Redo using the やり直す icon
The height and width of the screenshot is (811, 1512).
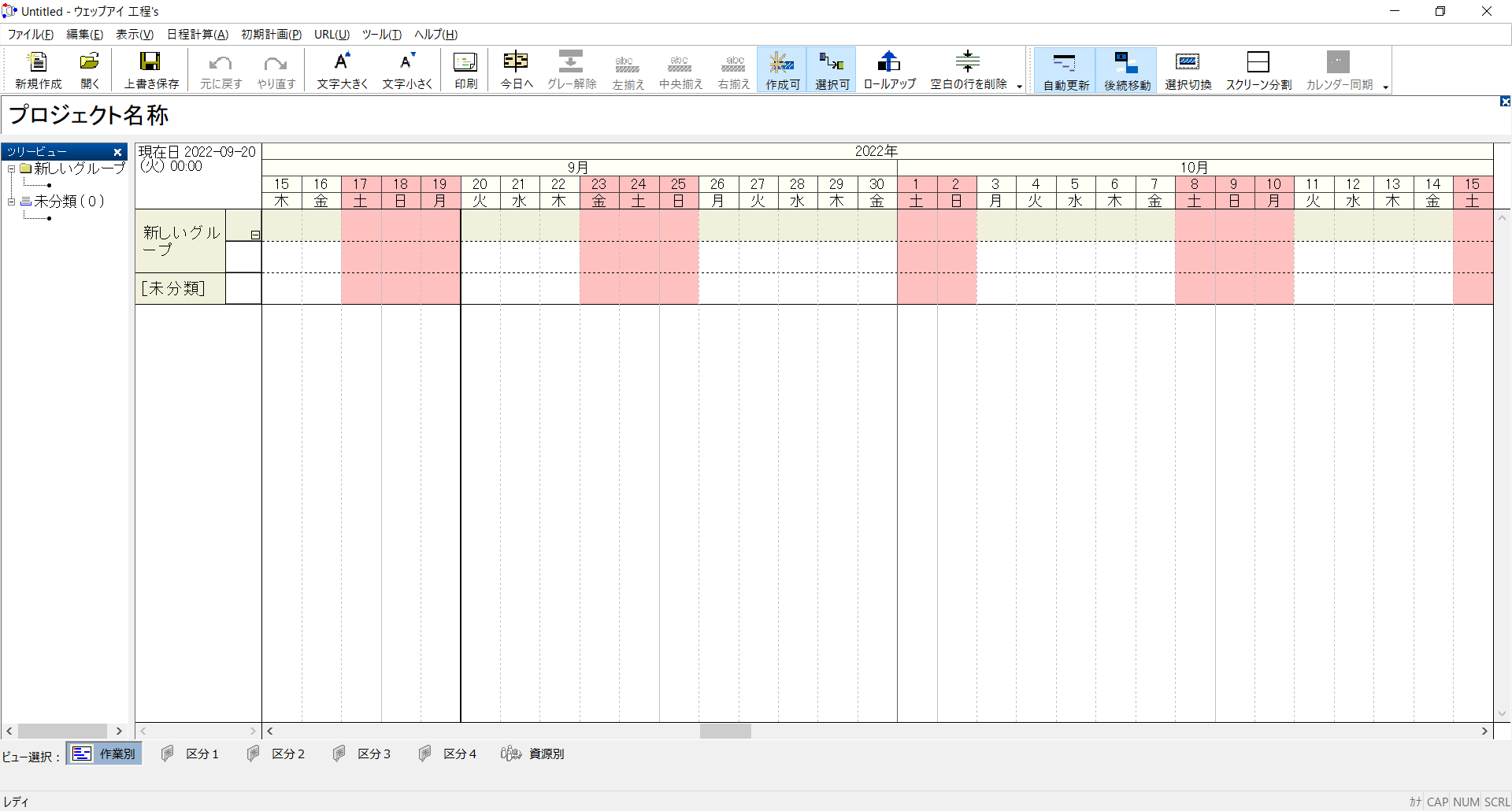276,70
